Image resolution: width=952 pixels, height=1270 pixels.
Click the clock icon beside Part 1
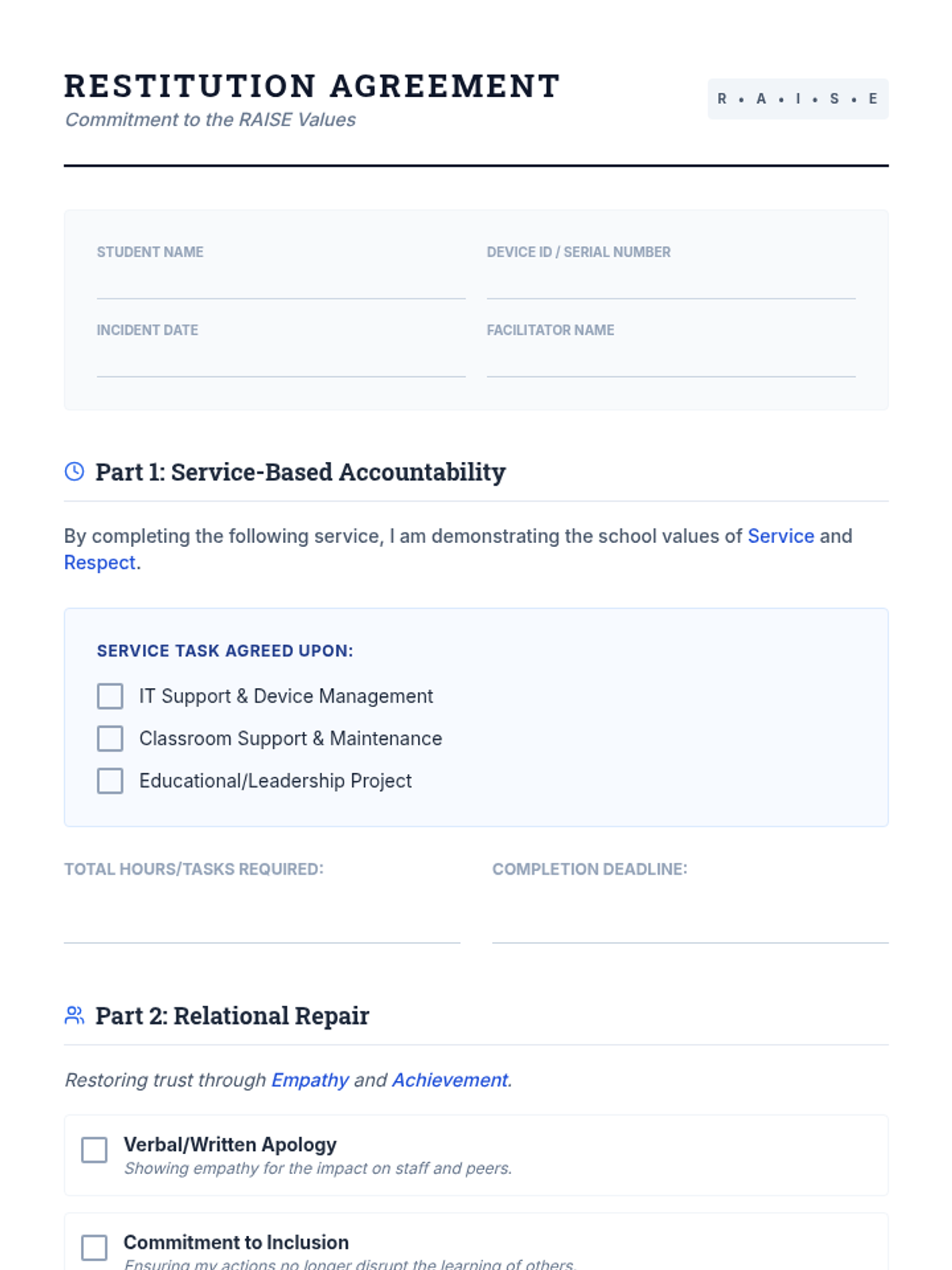pos(74,471)
